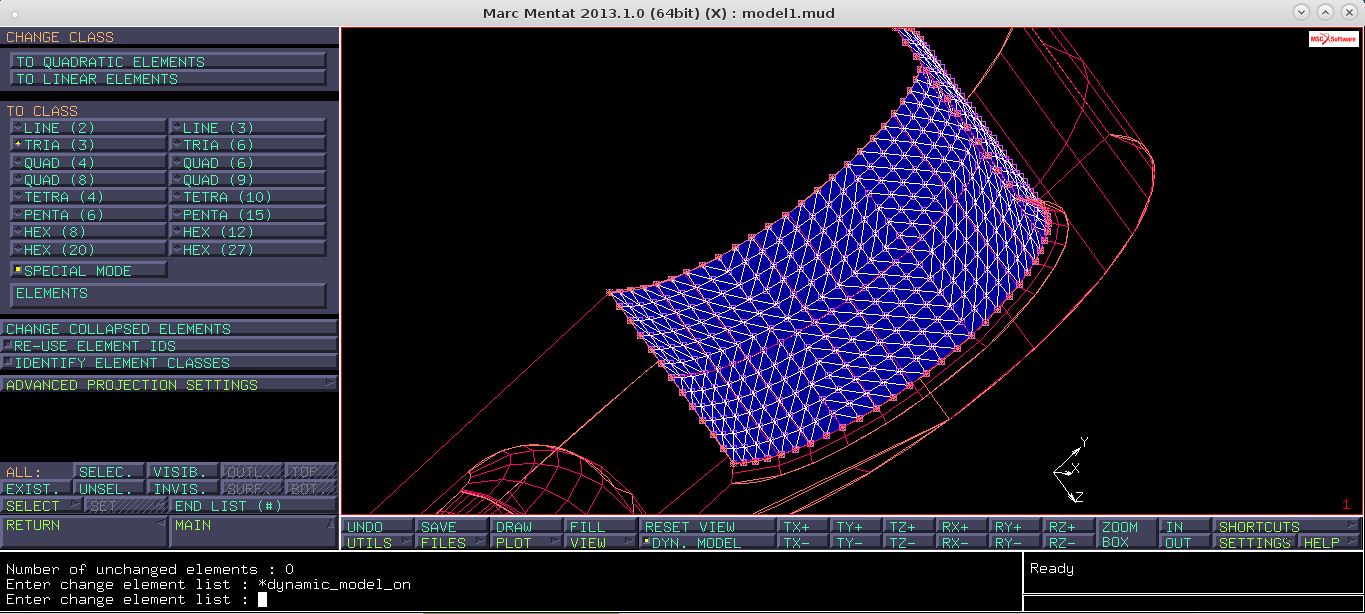Screen dimensions: 1365x614
Task: Open the FILES menu
Action: coord(452,543)
